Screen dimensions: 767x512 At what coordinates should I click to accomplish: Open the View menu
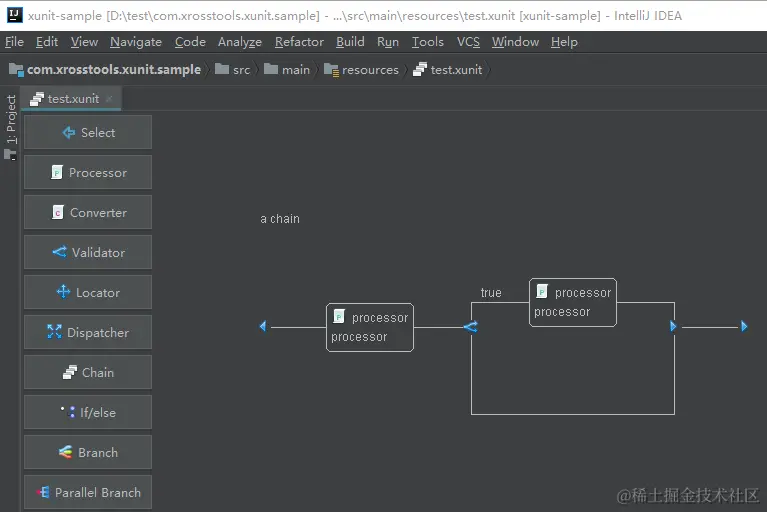coord(84,42)
